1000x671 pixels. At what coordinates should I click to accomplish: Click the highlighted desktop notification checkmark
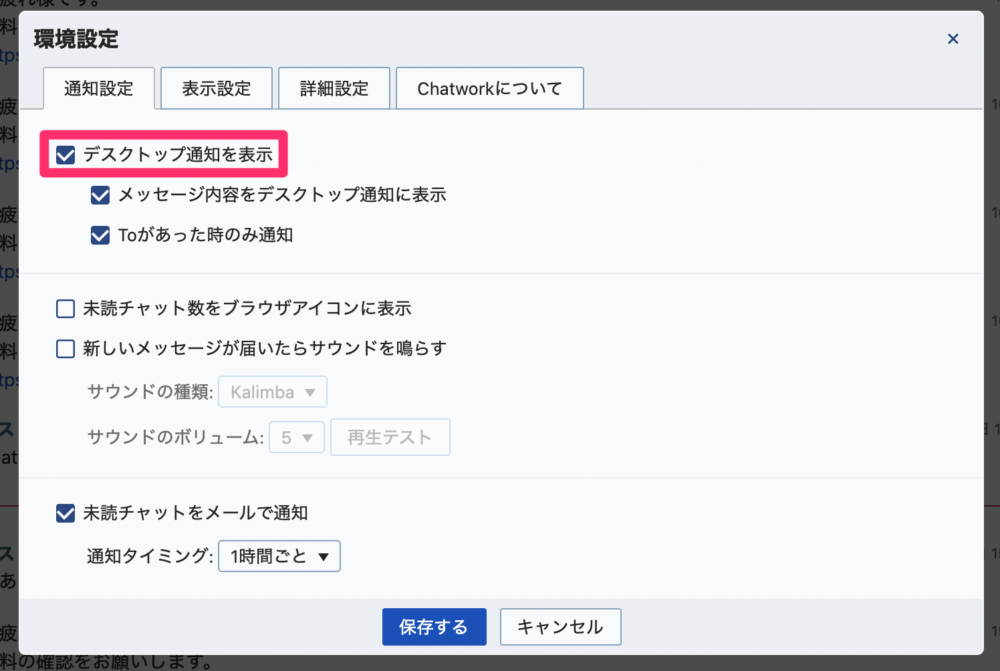[x=65, y=154]
